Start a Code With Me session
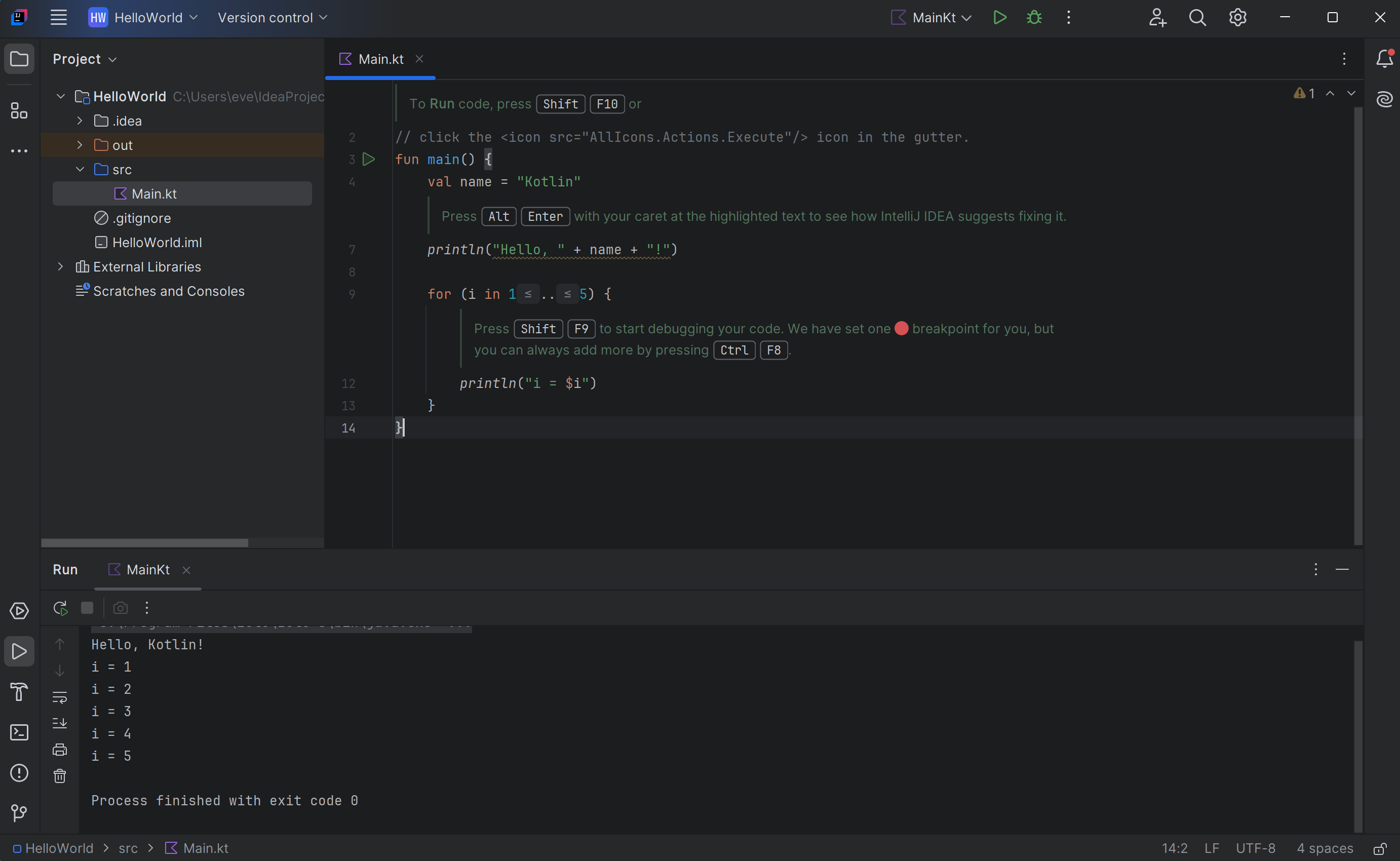 [1157, 18]
